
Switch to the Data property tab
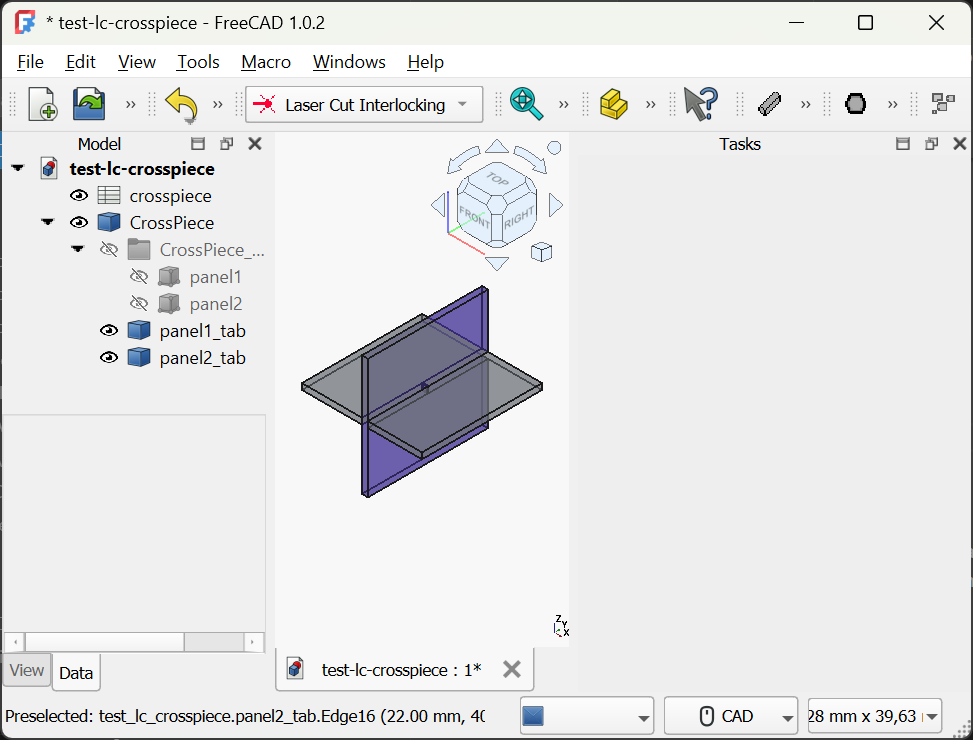[x=76, y=672]
